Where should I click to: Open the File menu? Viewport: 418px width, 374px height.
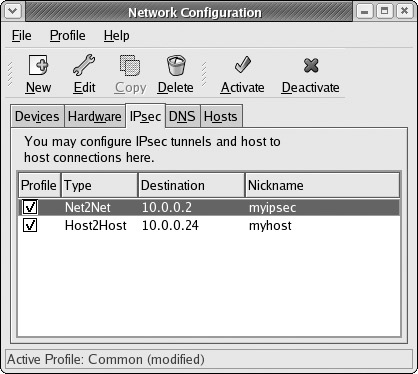(x=22, y=35)
